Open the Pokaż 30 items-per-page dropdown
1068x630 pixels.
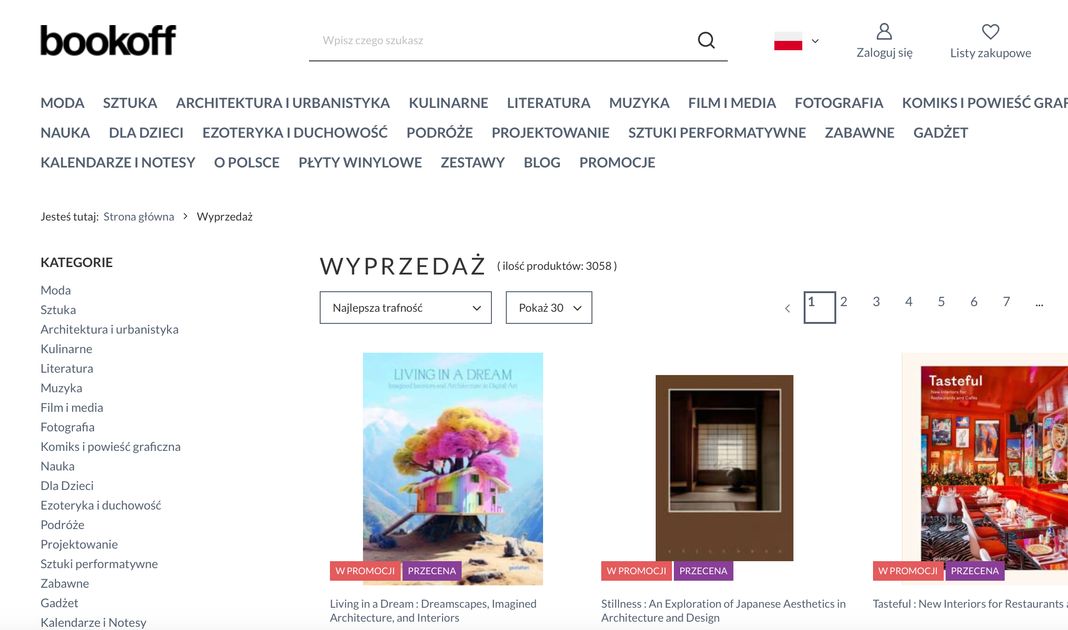tap(549, 308)
